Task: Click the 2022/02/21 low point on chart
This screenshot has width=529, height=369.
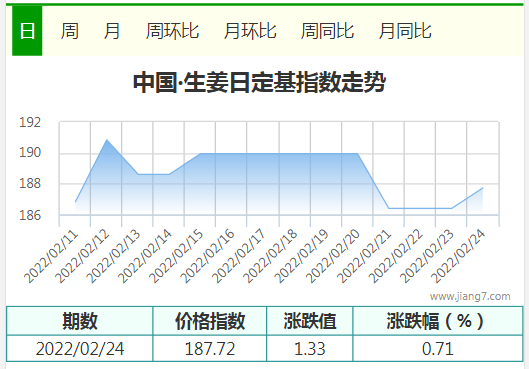Action: 389,208
